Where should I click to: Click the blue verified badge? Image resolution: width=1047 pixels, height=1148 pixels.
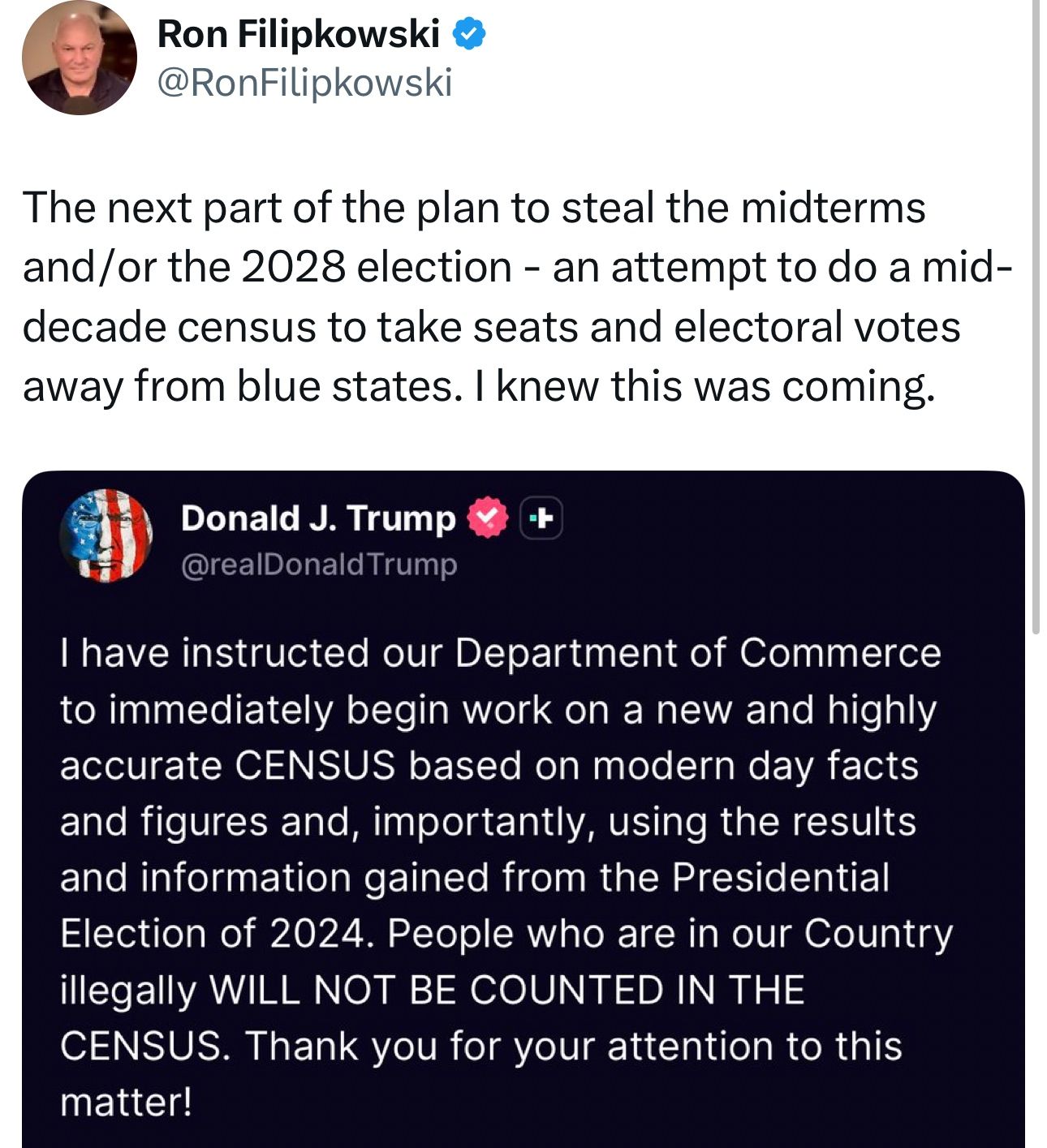pyautogui.click(x=469, y=35)
